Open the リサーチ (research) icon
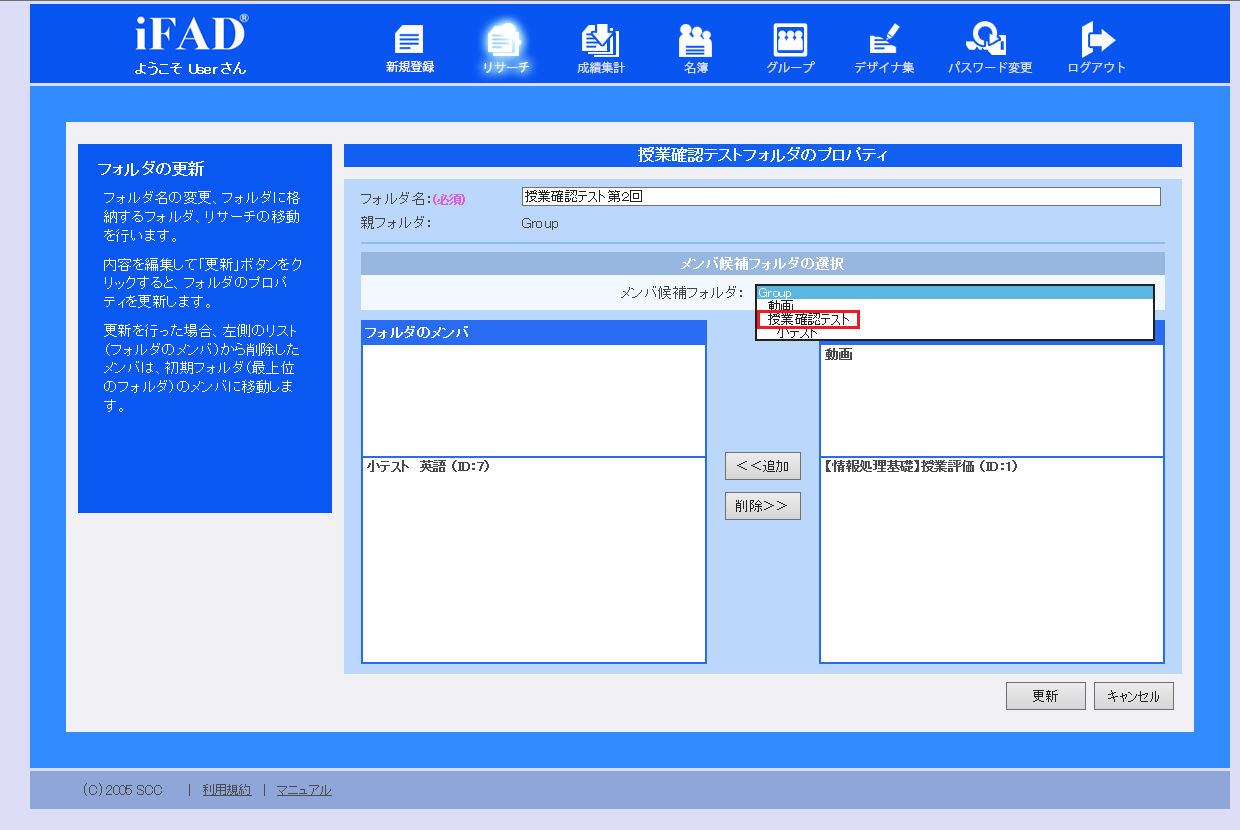The width and height of the screenshot is (1240, 830). point(505,48)
